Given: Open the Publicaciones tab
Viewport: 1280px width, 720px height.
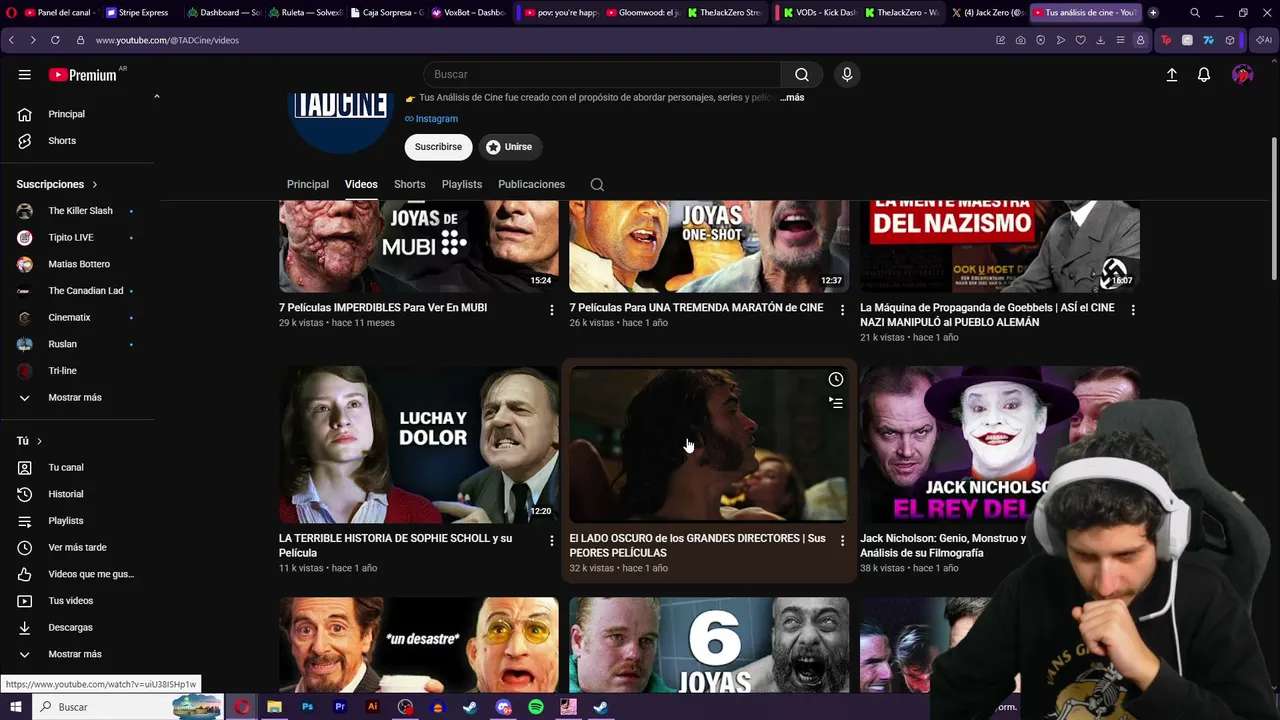Looking at the screenshot, I should click(x=531, y=184).
